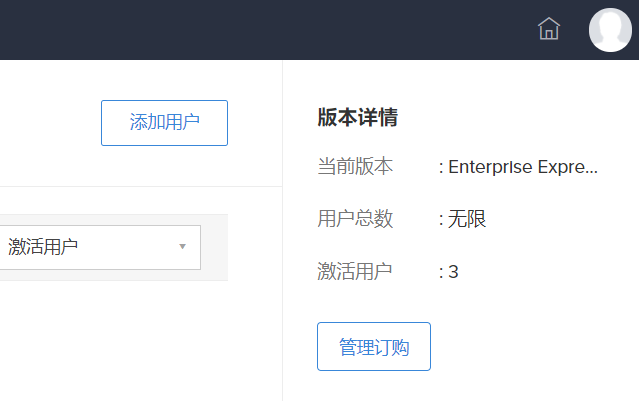Open the user profile avatar
The width and height of the screenshot is (639, 401).
coord(610,29)
